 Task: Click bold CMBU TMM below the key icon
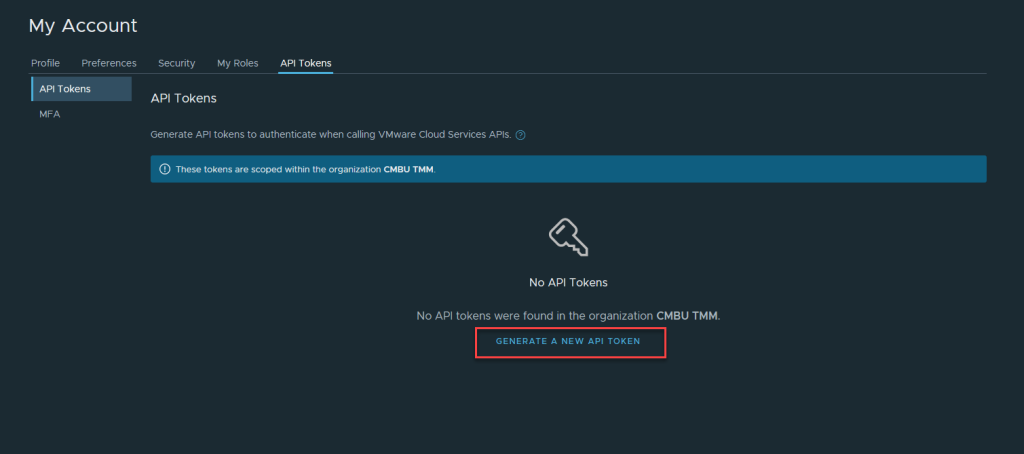(x=686, y=315)
